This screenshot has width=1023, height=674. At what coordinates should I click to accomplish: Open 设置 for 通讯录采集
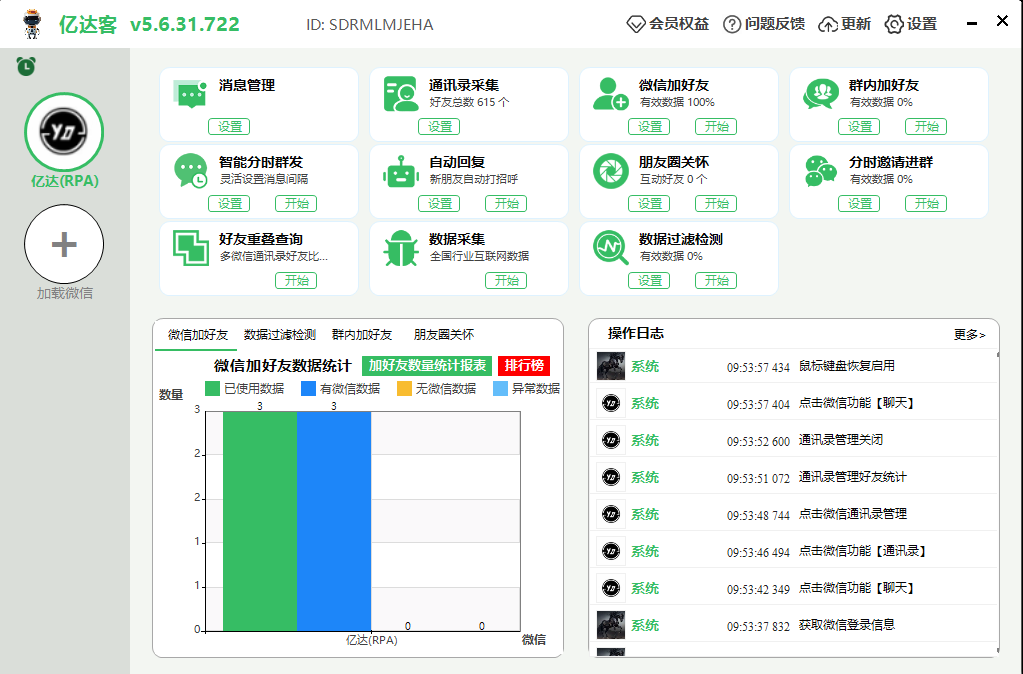click(x=439, y=127)
